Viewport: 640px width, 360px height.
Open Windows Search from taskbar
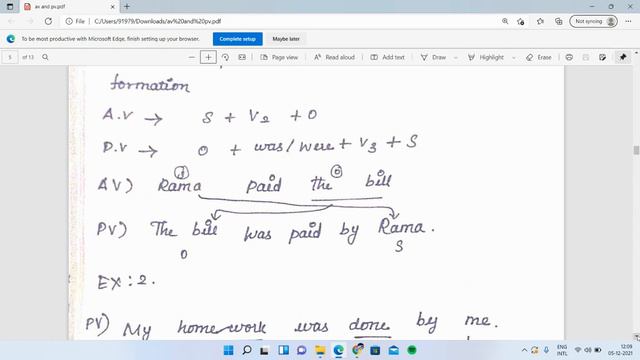(247, 350)
